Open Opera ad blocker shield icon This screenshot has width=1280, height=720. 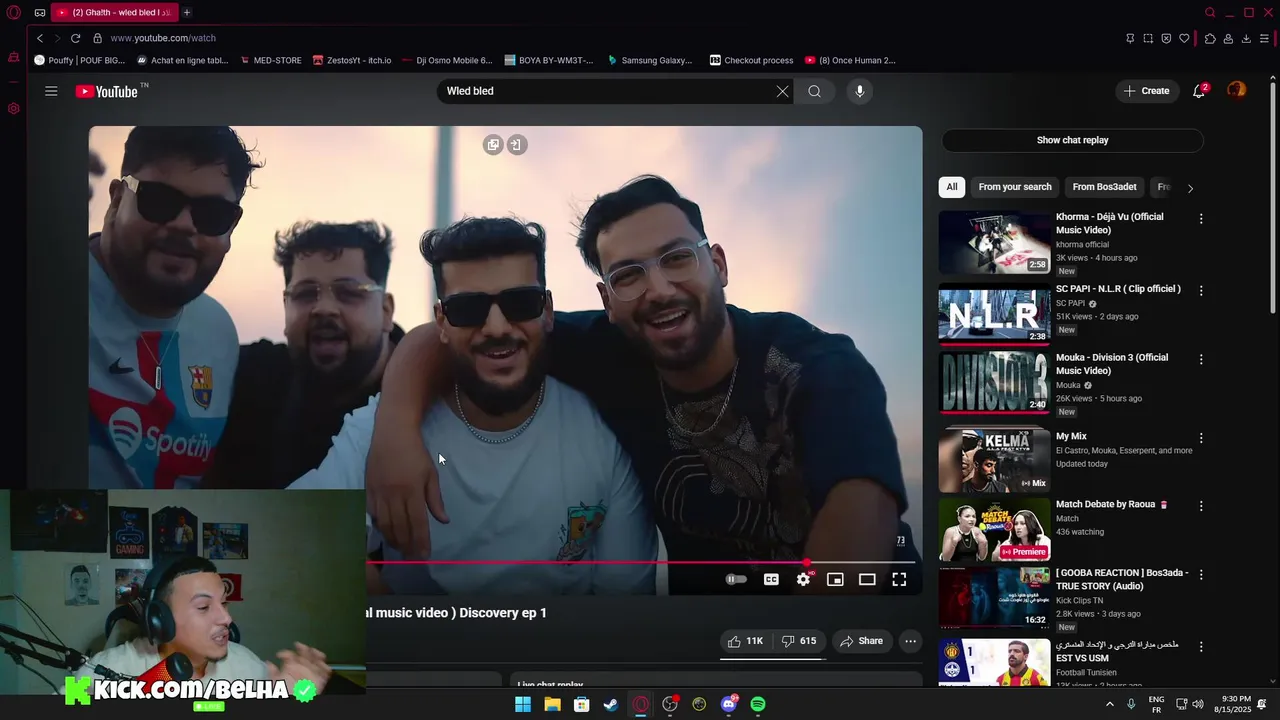click(1166, 38)
